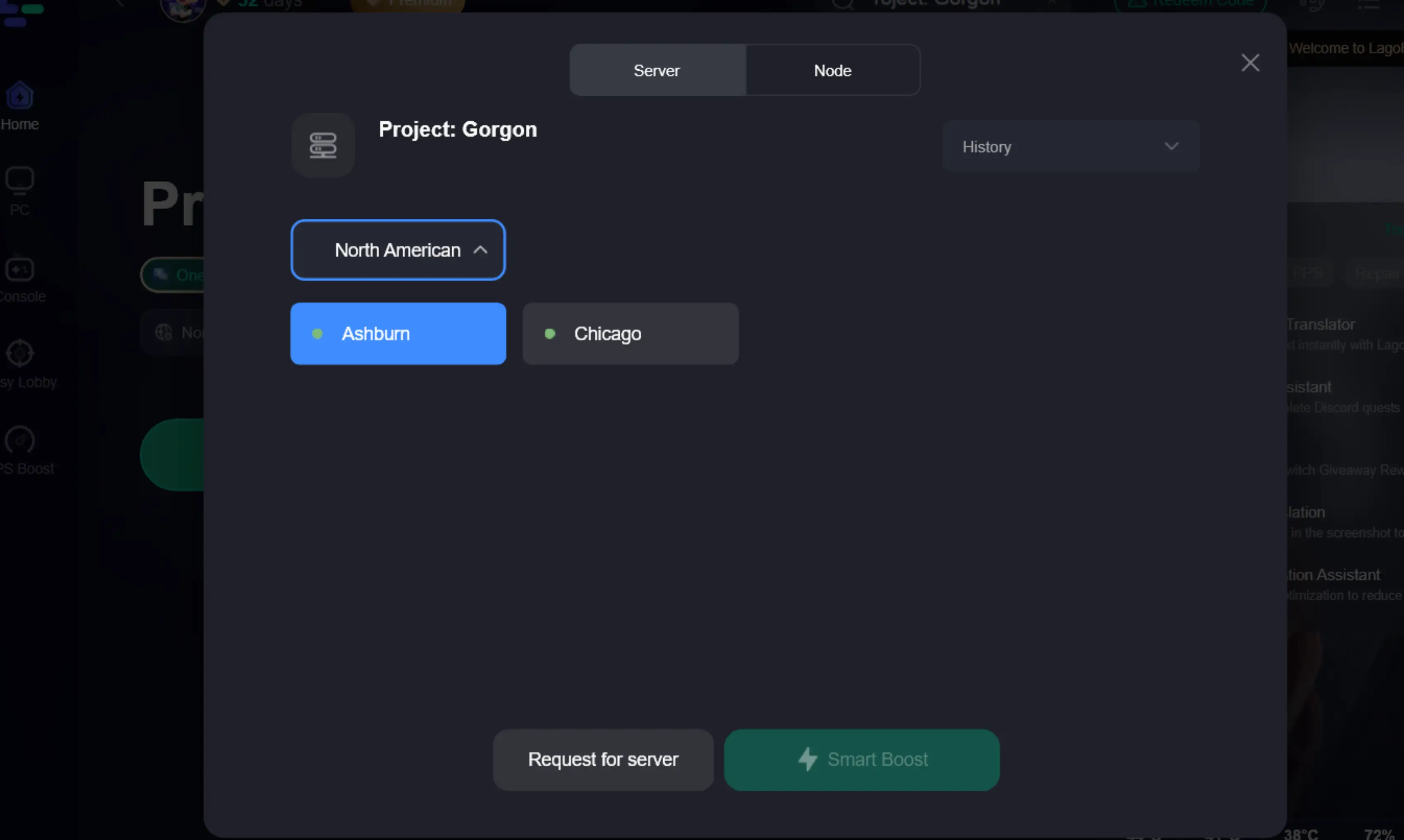
Task: Click the Easy Lobby crosshair icon
Action: click(20, 354)
